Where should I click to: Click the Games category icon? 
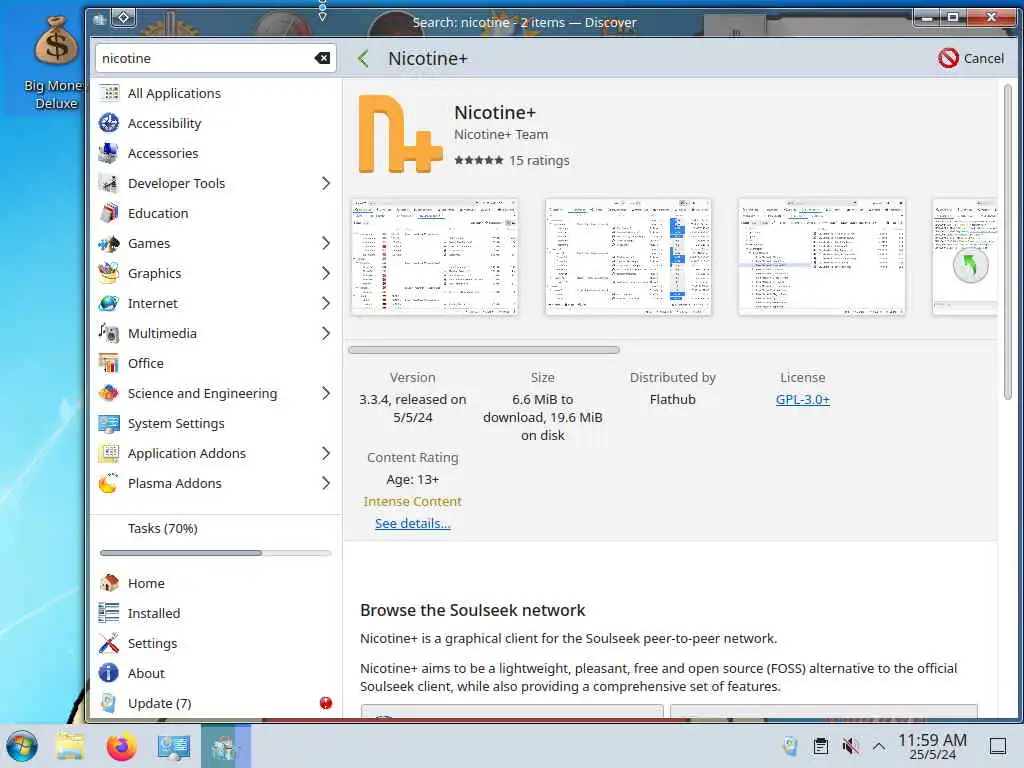(109, 244)
